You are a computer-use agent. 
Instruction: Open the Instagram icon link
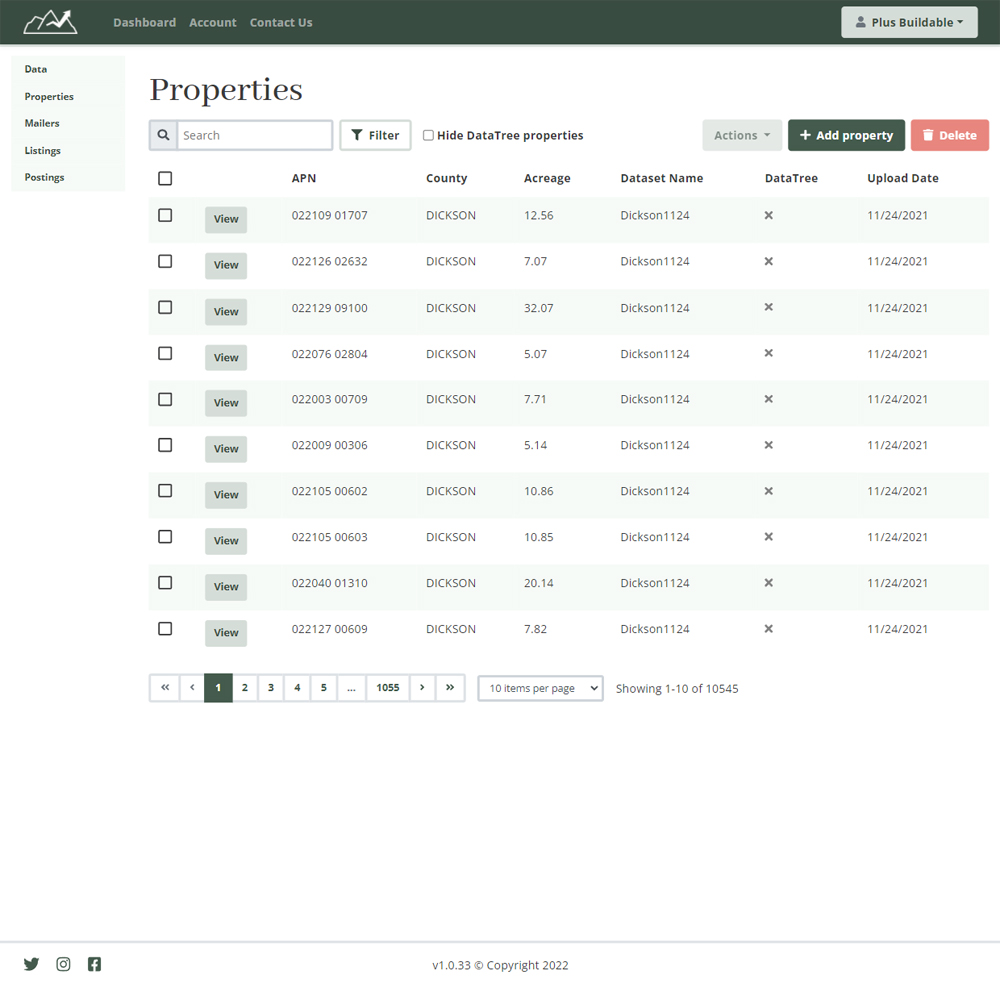coord(63,964)
